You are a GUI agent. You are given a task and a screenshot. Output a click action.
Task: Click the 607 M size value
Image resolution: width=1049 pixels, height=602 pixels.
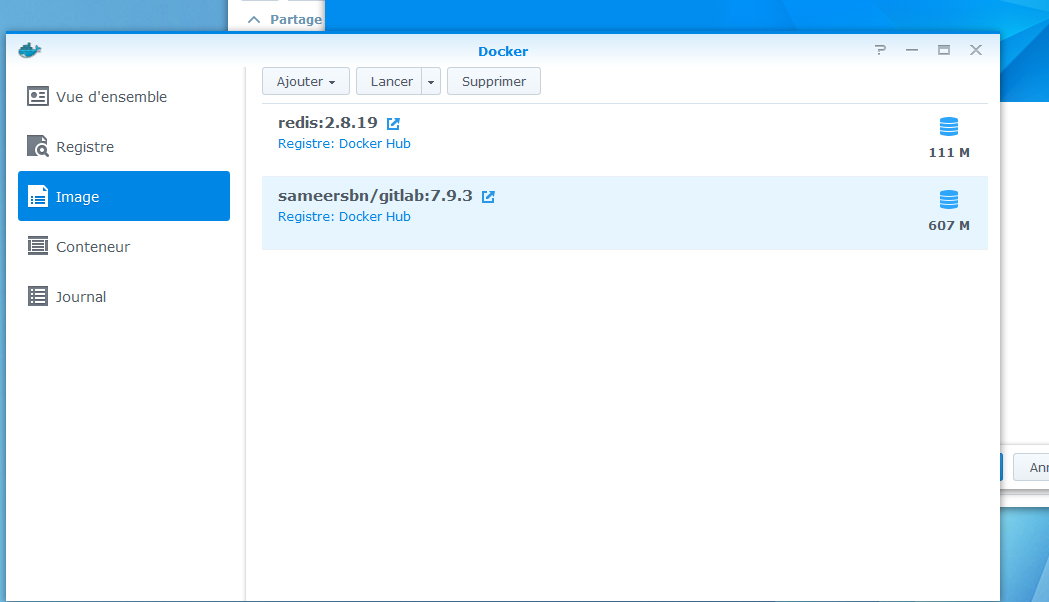[949, 225]
